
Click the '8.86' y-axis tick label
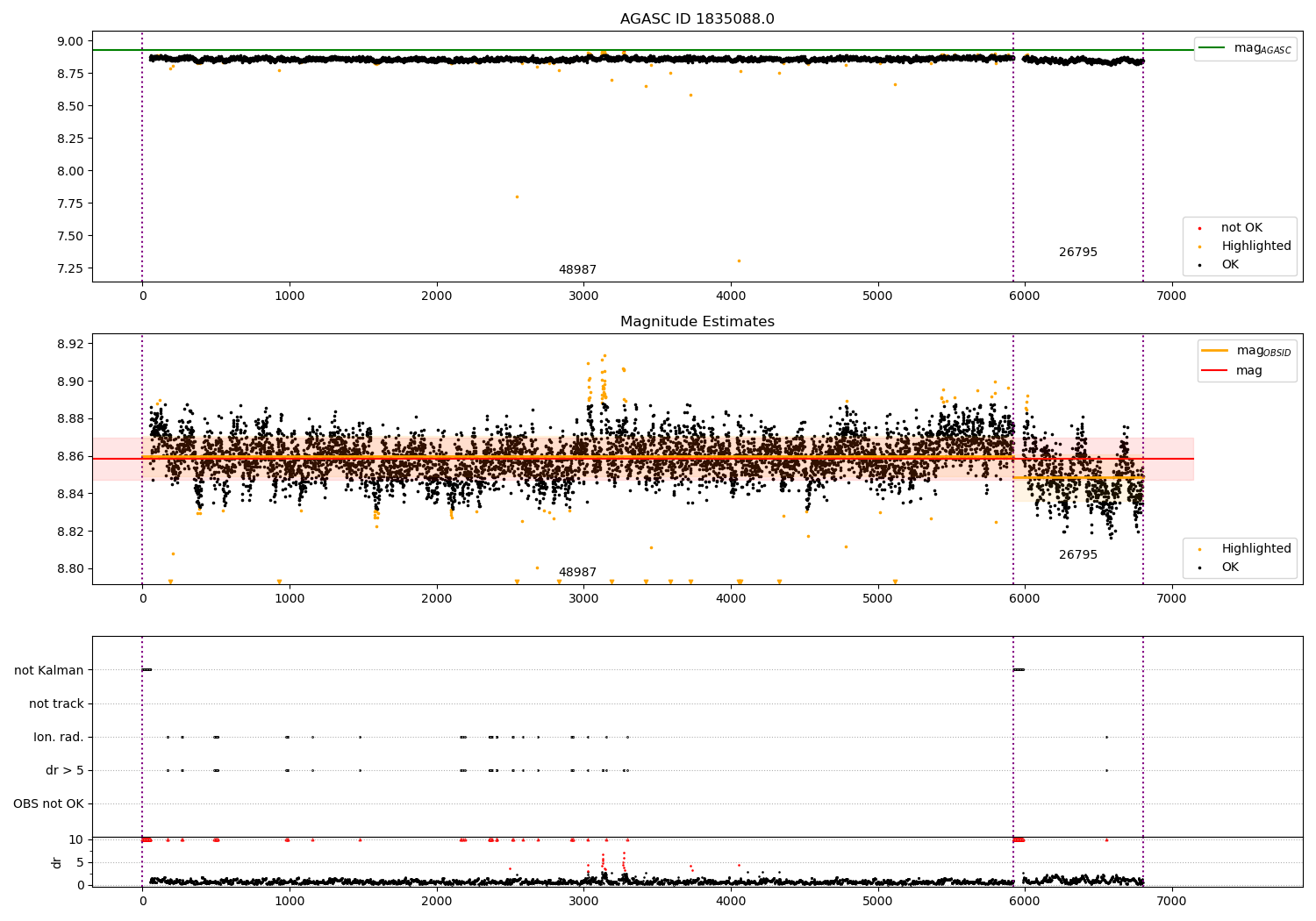point(70,456)
